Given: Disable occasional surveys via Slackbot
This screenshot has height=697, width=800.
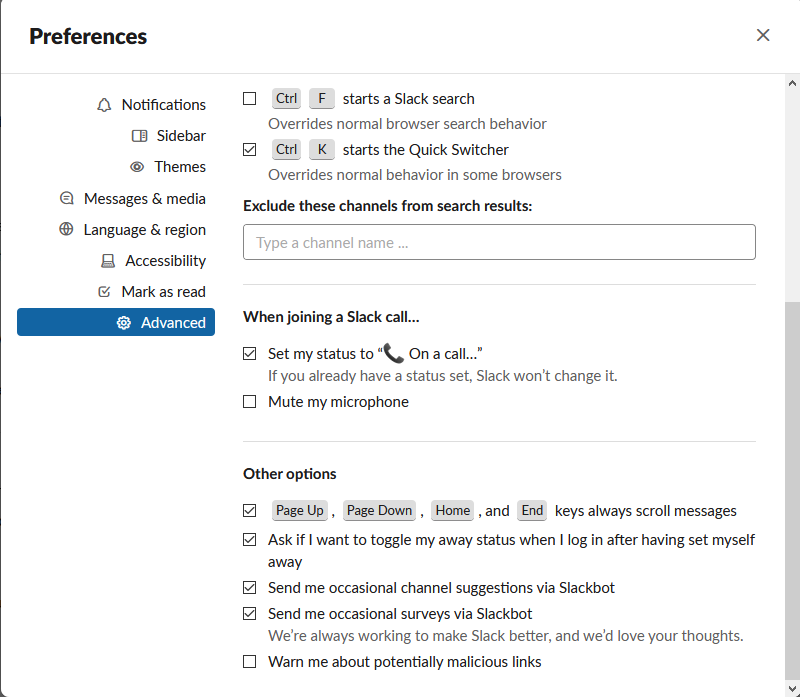Looking at the screenshot, I should 249,613.
